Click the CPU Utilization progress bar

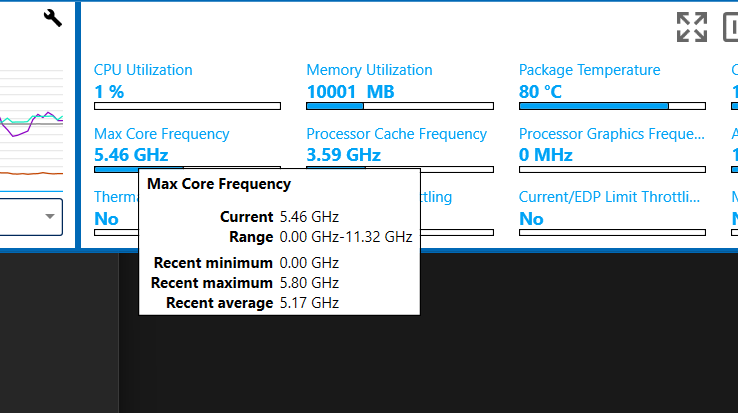pyautogui.click(x=187, y=106)
